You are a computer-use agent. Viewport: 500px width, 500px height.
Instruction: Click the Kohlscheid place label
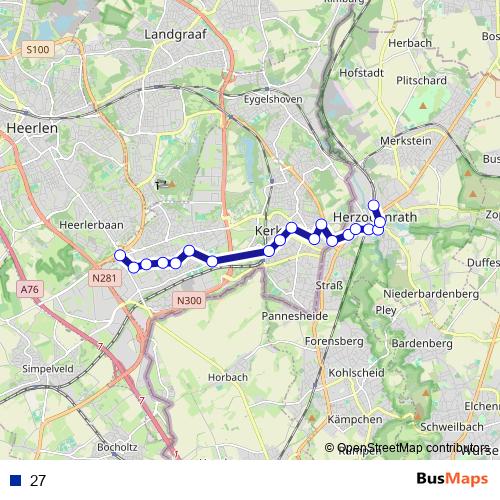tap(356, 373)
